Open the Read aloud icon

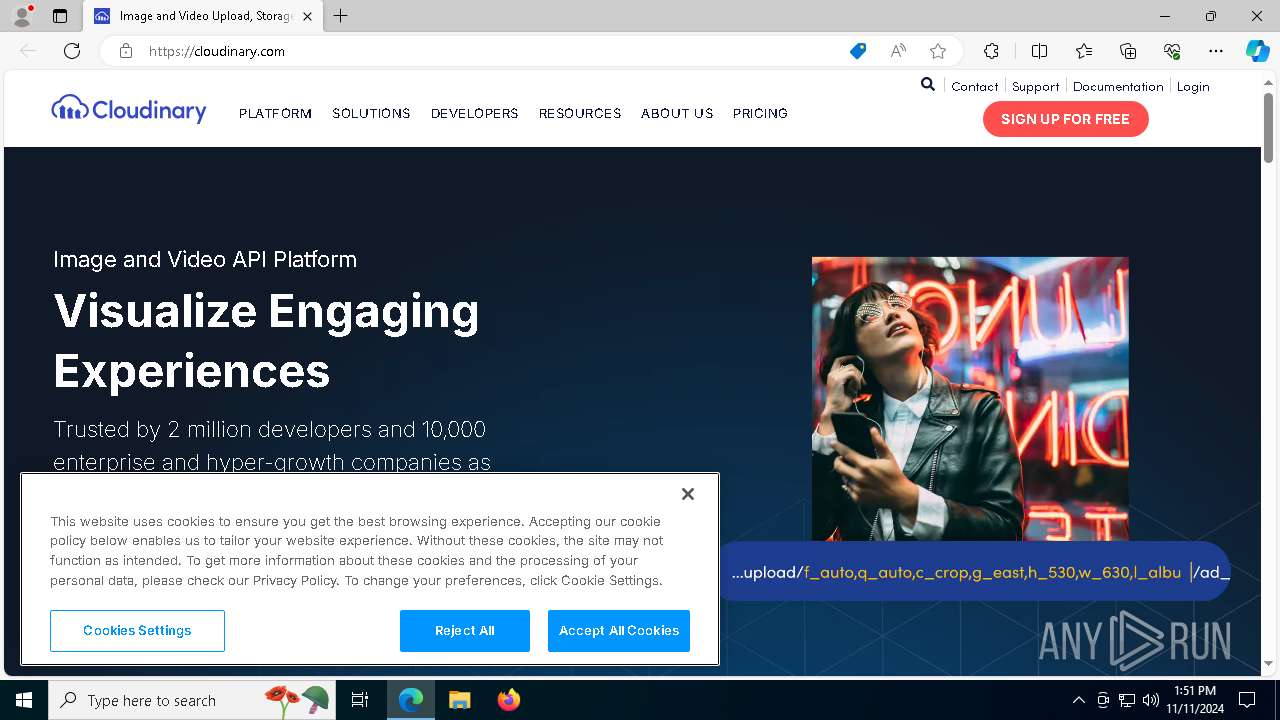pos(898,51)
